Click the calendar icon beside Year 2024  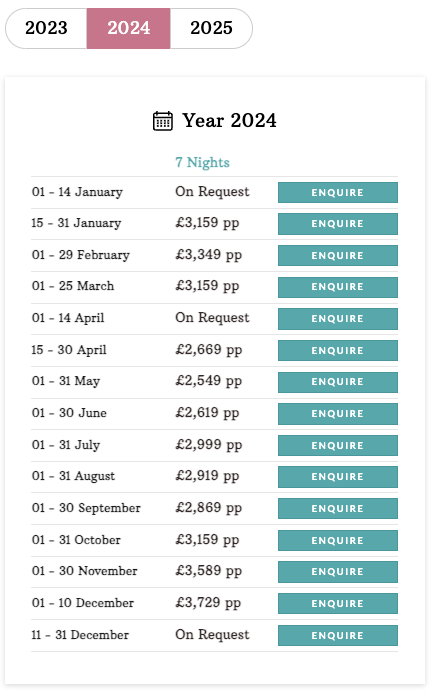pos(162,121)
